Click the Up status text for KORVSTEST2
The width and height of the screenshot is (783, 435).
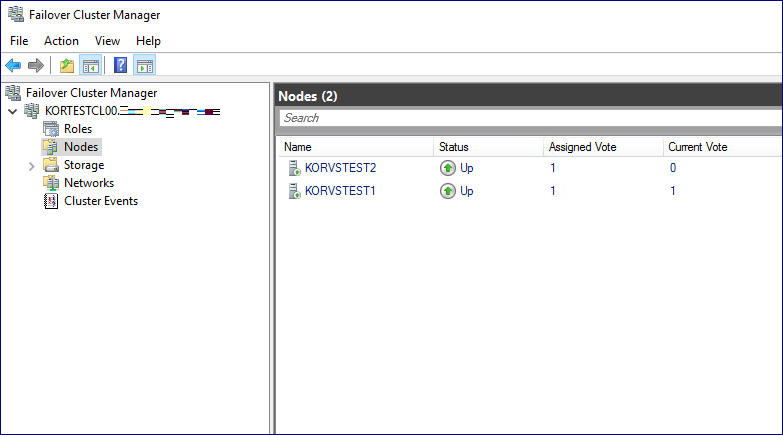pyautogui.click(x=466, y=168)
